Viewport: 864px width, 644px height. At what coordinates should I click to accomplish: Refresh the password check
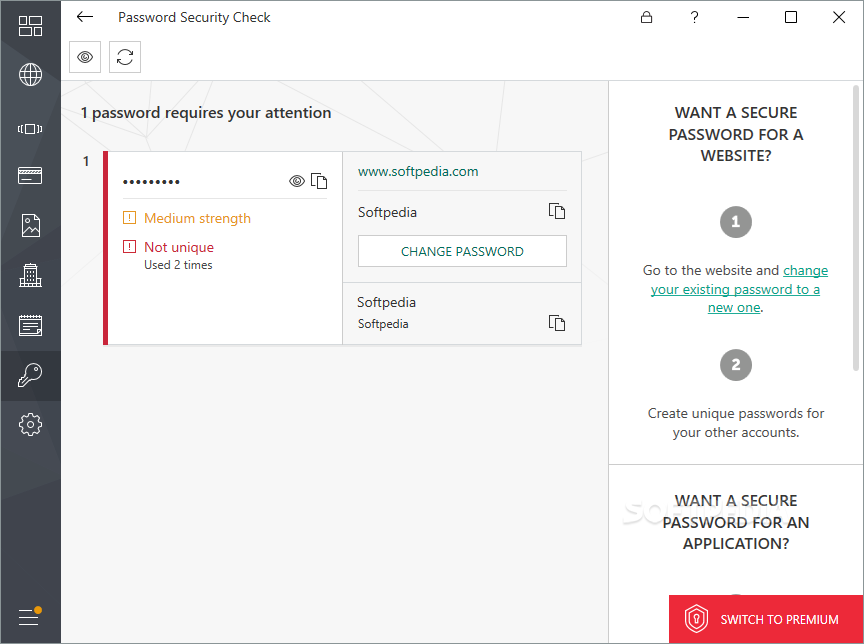125,57
